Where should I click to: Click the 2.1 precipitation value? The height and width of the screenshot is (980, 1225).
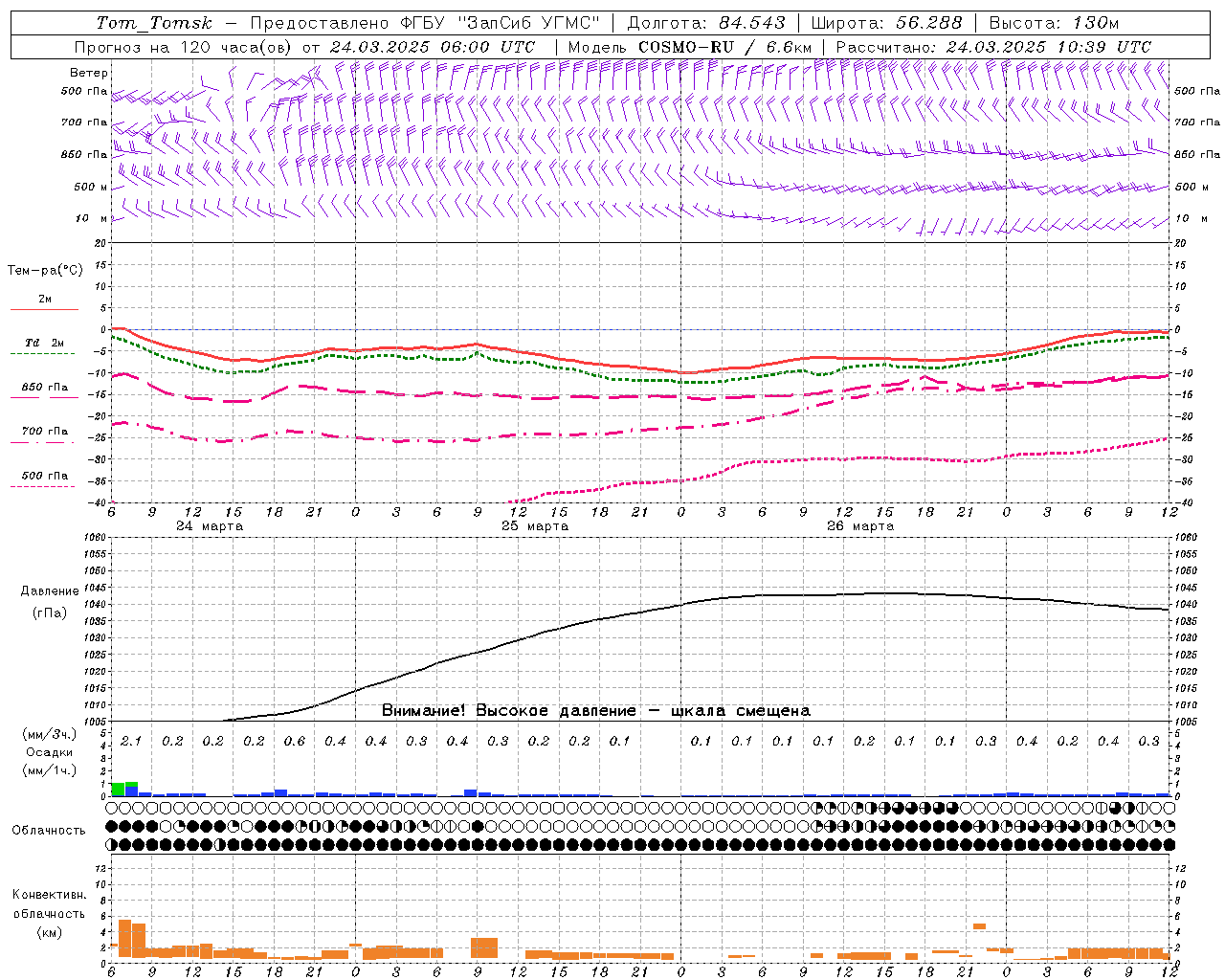[131, 742]
